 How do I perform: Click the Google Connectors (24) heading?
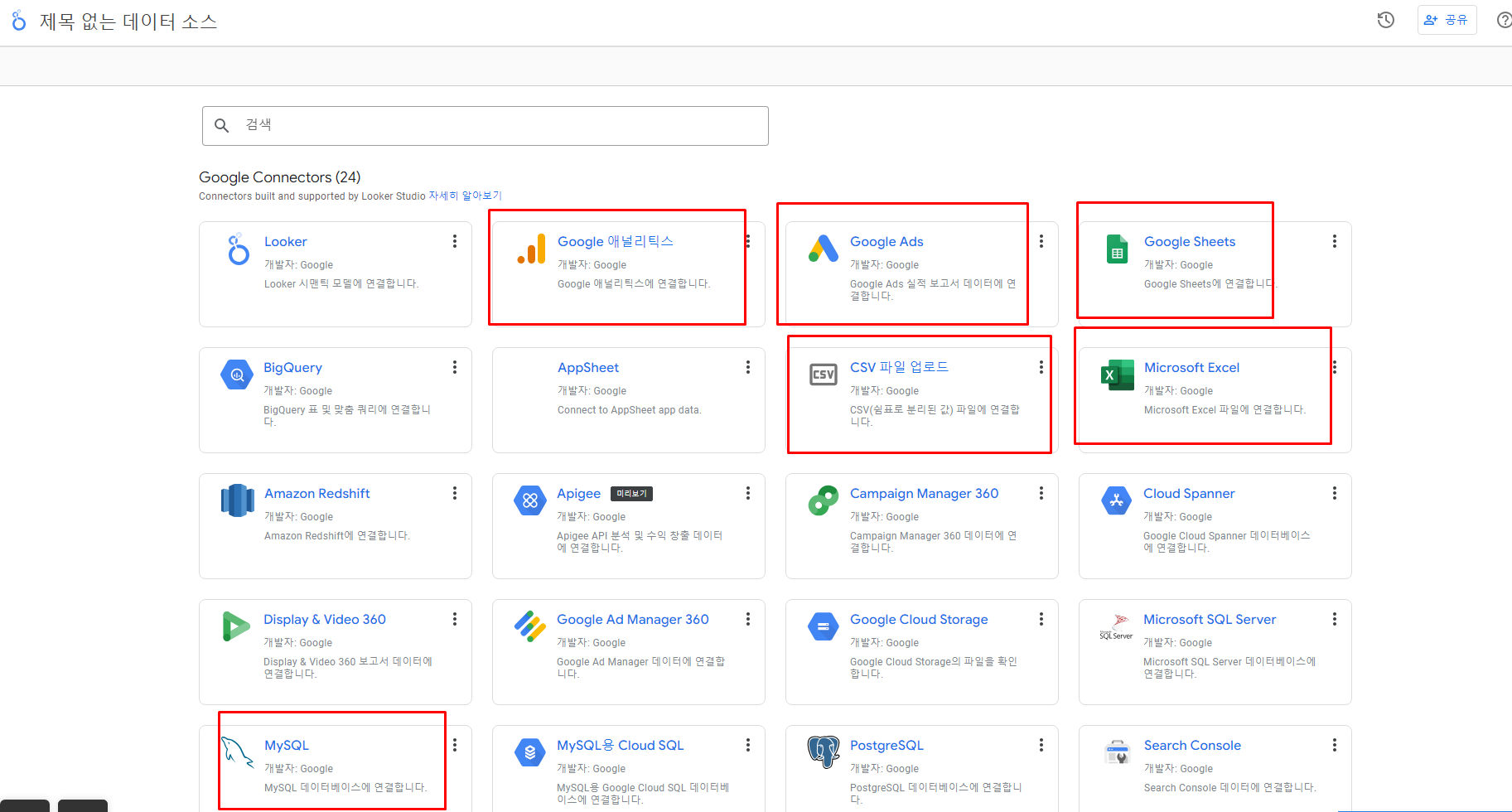[x=280, y=177]
